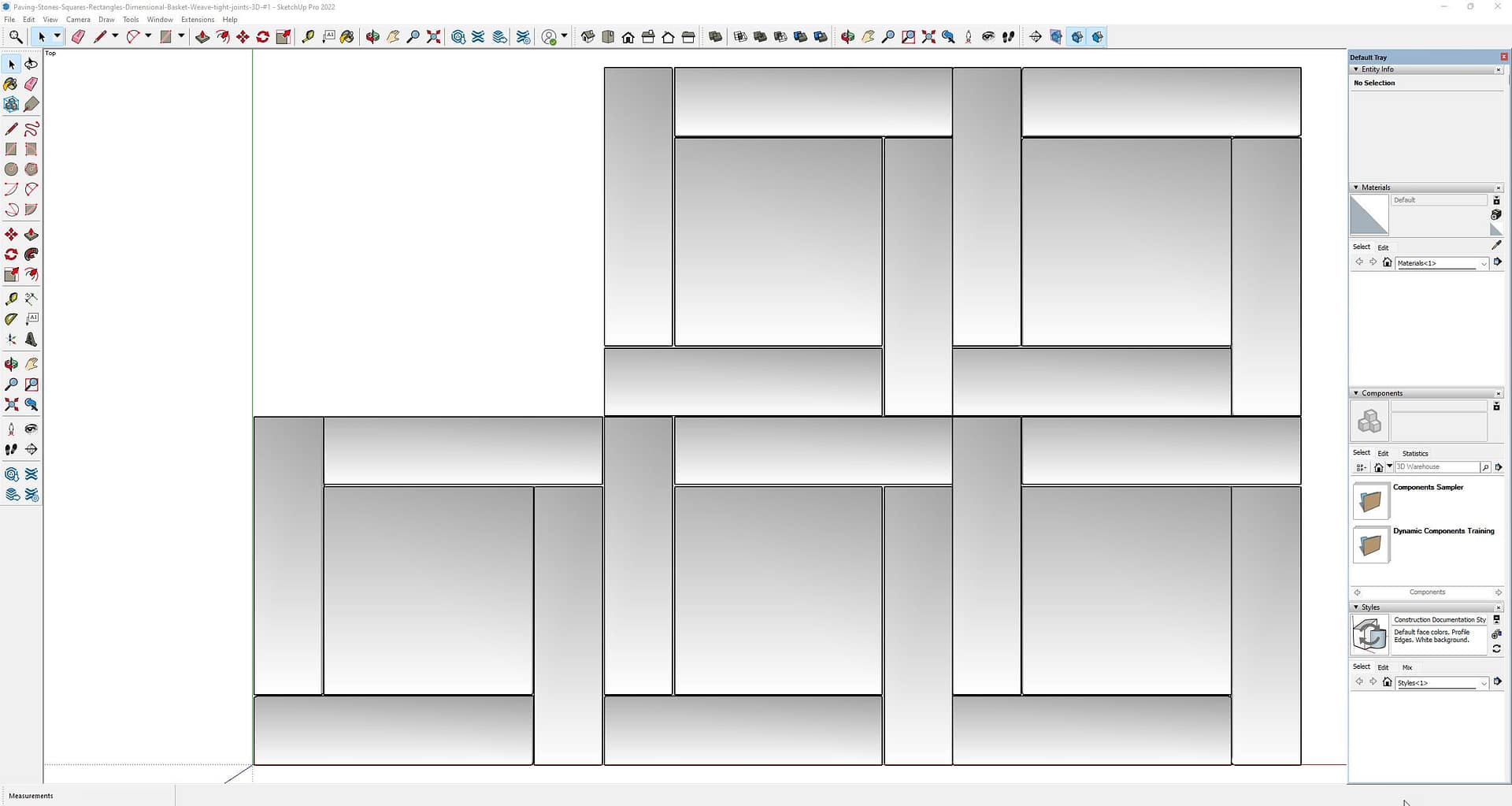Select the Position Camera tool
Viewport: 1512px width, 806px height.
click(x=11, y=429)
